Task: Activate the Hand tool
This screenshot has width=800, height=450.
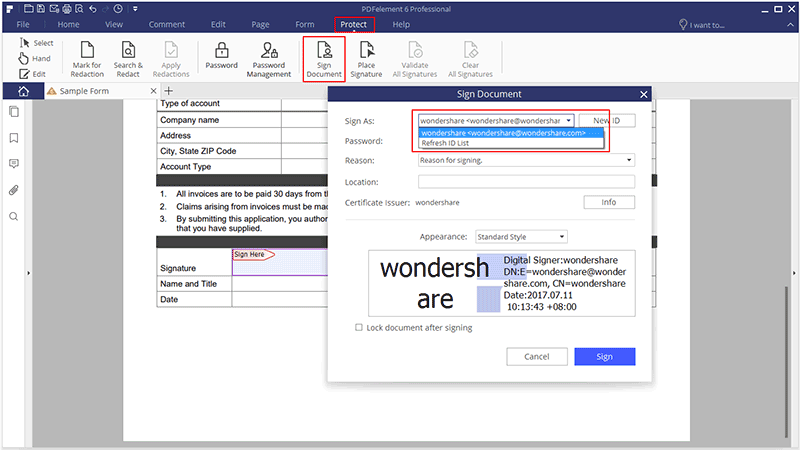Action: click(35, 58)
